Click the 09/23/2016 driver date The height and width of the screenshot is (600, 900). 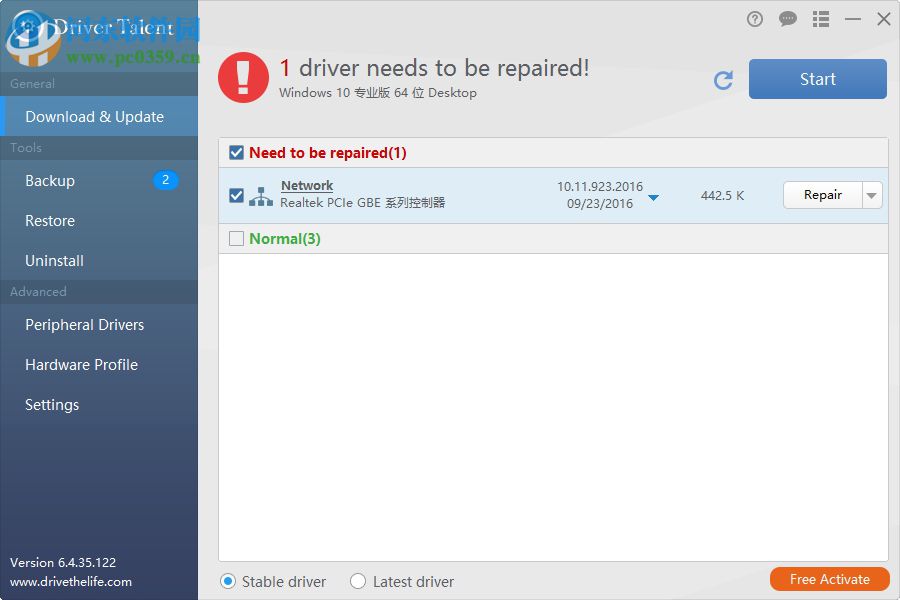tap(600, 204)
